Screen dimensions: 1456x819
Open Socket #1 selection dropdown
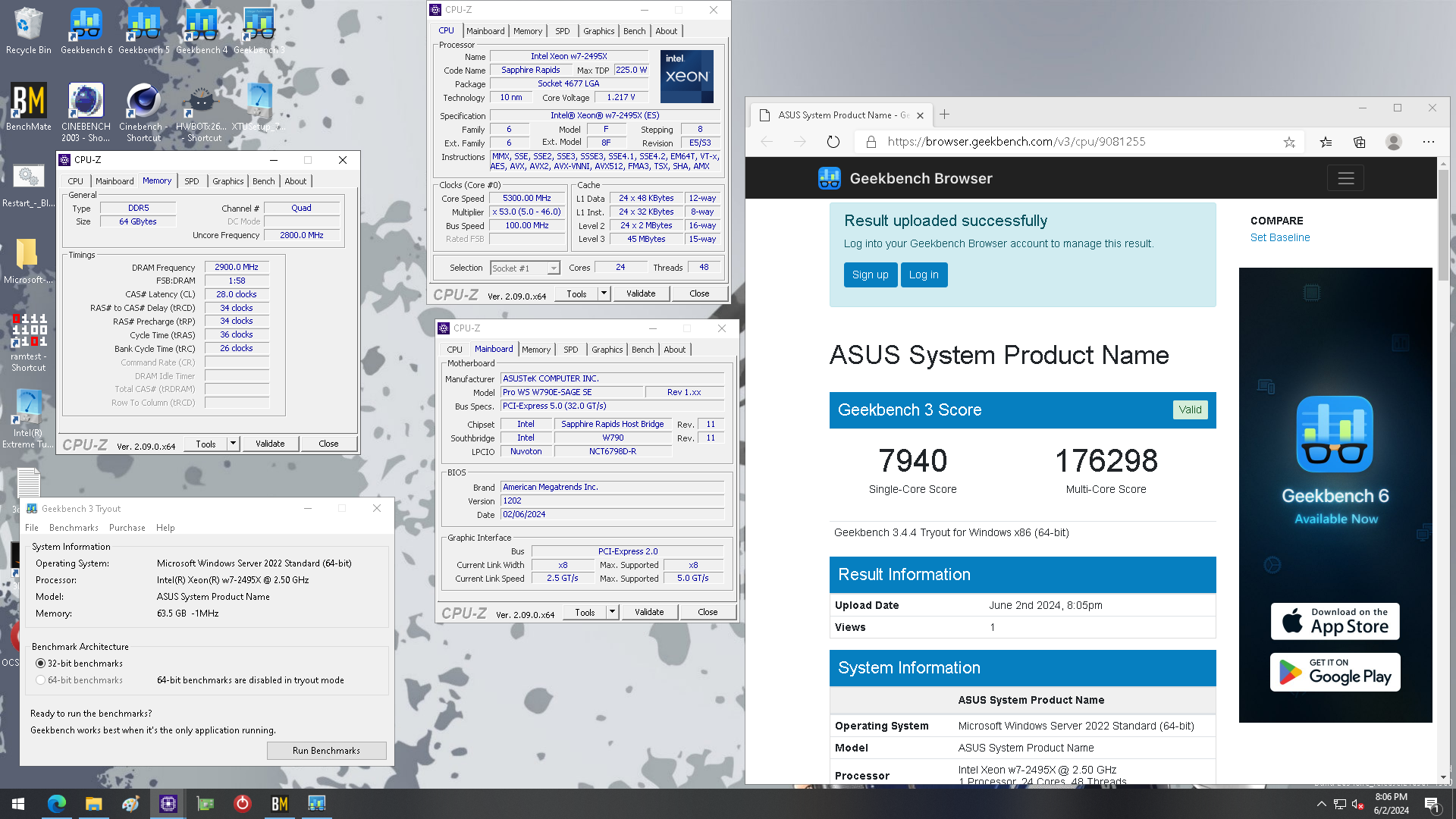525,268
